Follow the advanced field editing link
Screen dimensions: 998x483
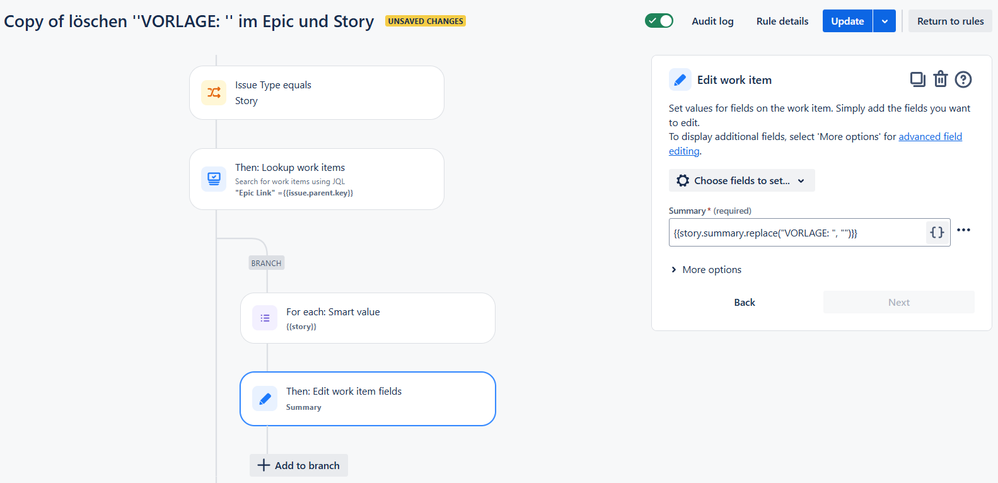pos(815,144)
